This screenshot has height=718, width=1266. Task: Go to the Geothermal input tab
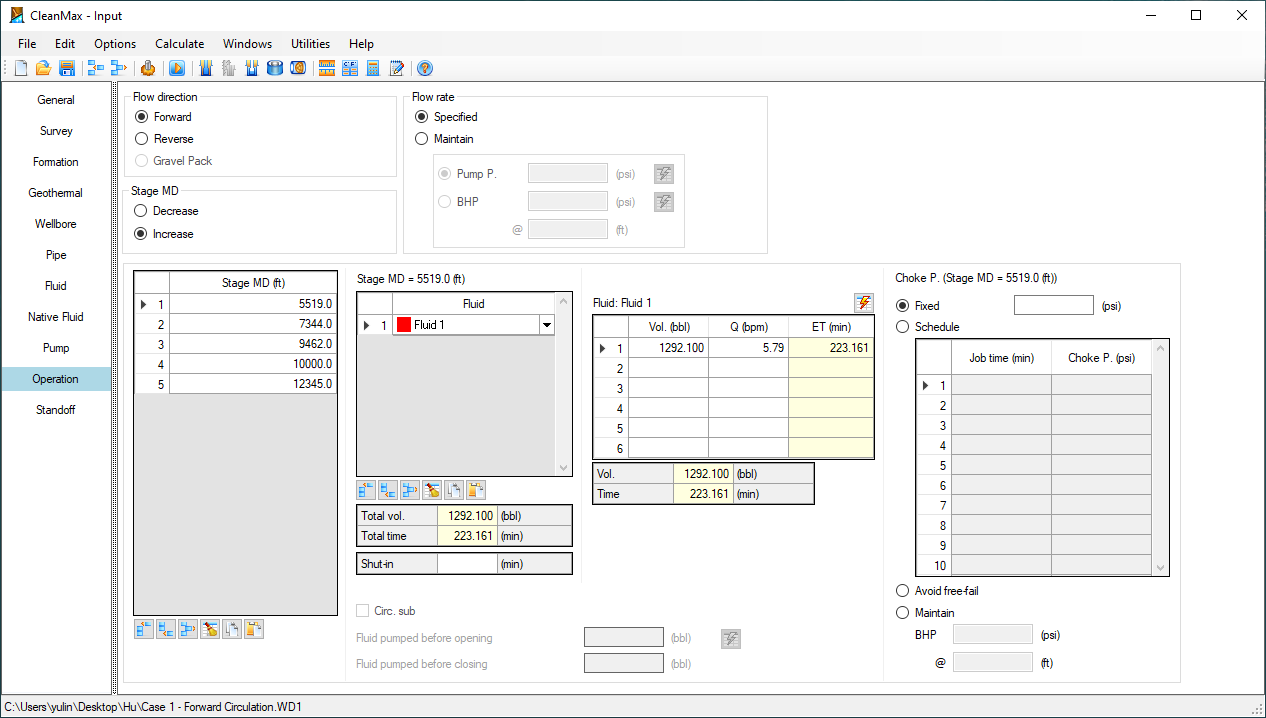(56, 193)
